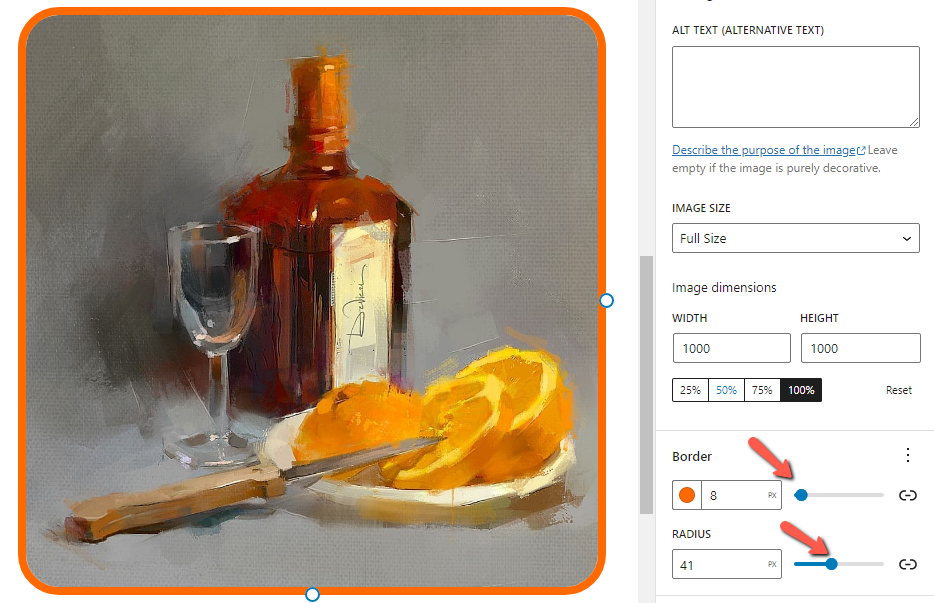
Task: Click into the Alt Text textarea
Action: tap(796, 86)
